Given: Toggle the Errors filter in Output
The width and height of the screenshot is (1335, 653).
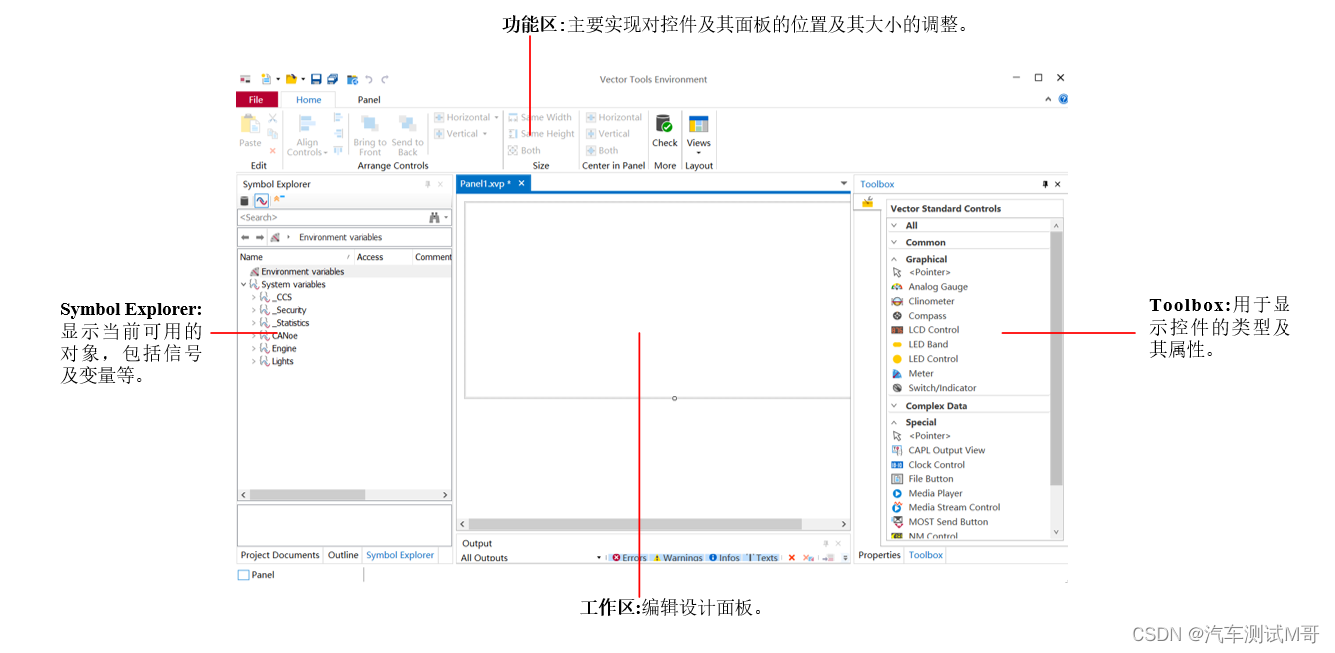Looking at the screenshot, I should (x=629, y=558).
